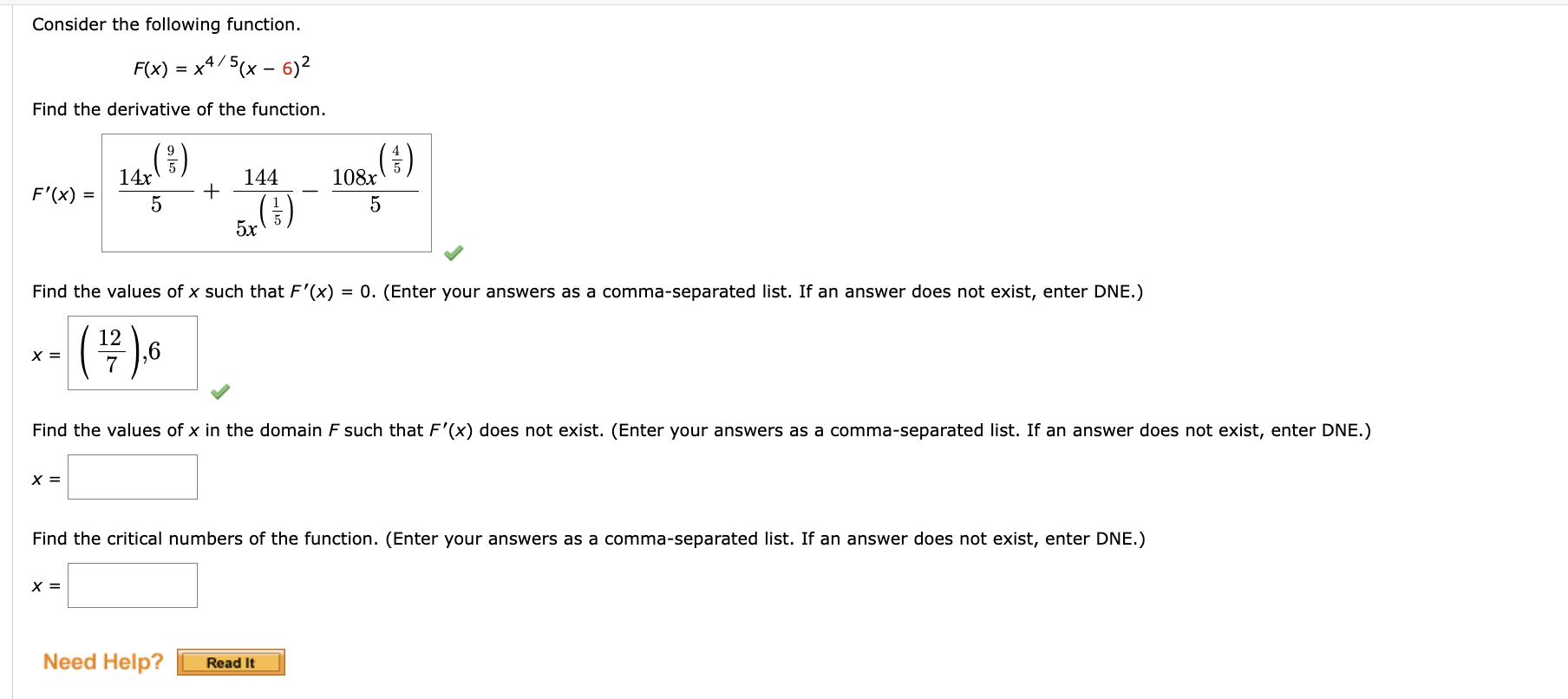Click the green checkmark beside the derivative answer
The width and height of the screenshot is (1568, 699).
click(454, 253)
